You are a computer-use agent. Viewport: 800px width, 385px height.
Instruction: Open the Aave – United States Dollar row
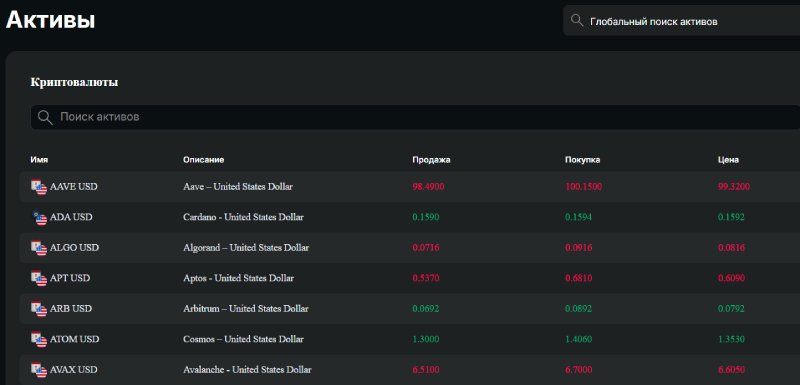[410, 187]
